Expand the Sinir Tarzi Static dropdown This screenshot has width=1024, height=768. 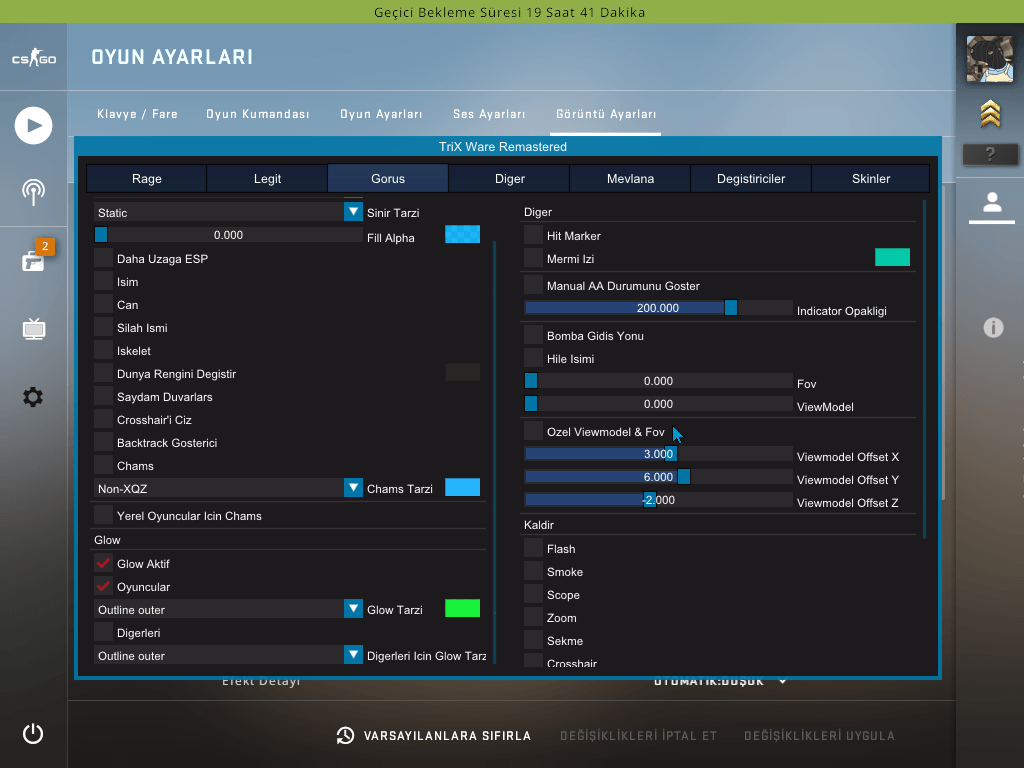coord(229,212)
